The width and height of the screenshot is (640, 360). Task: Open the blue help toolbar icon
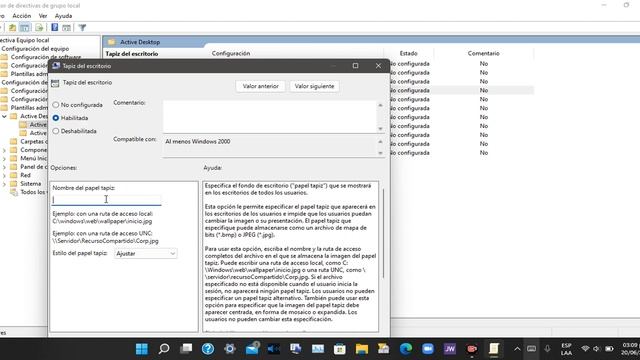pos(54,28)
